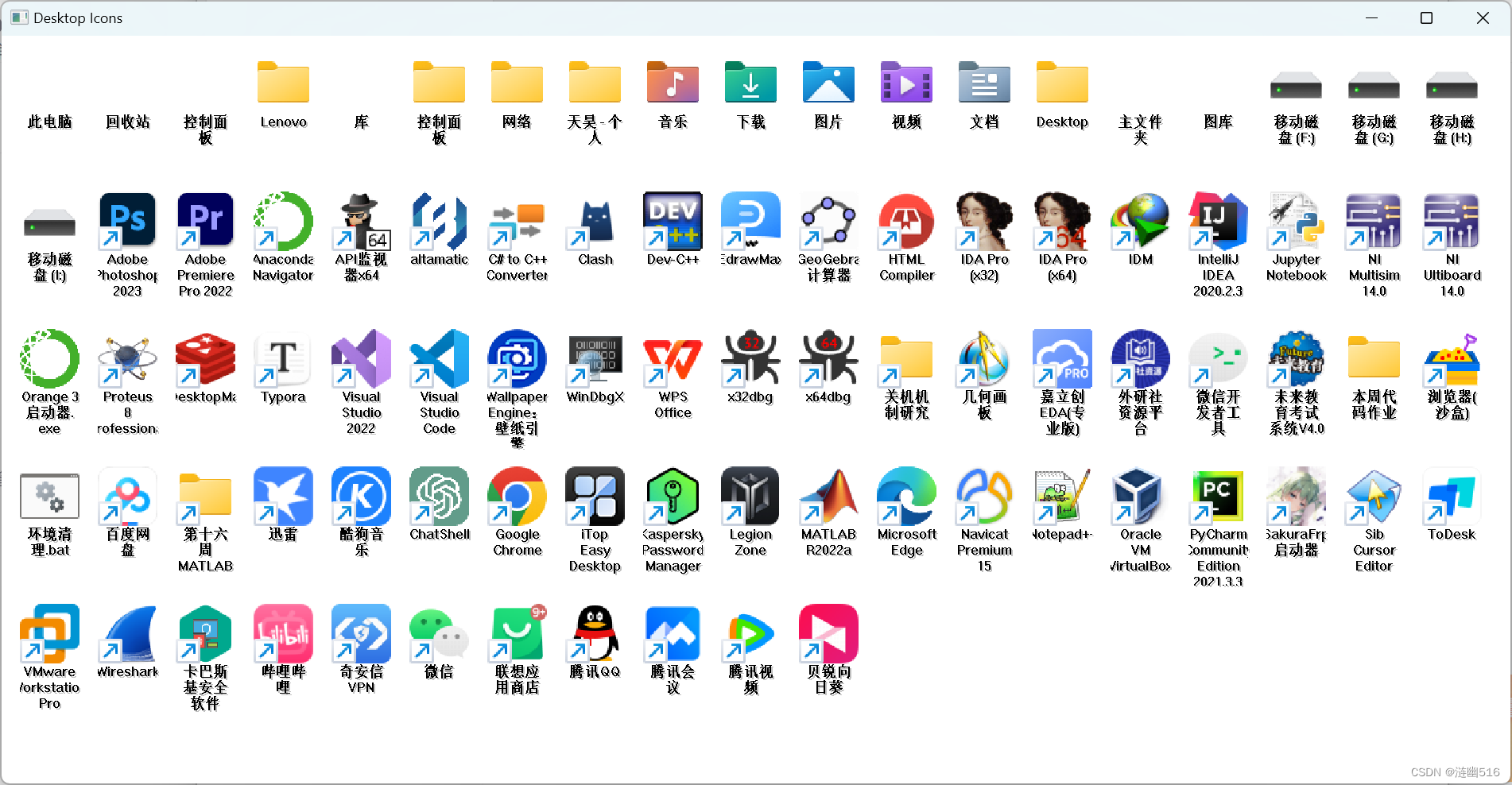Launch Visual Studio 2022
This screenshot has height=785, width=1512.
pos(361,358)
